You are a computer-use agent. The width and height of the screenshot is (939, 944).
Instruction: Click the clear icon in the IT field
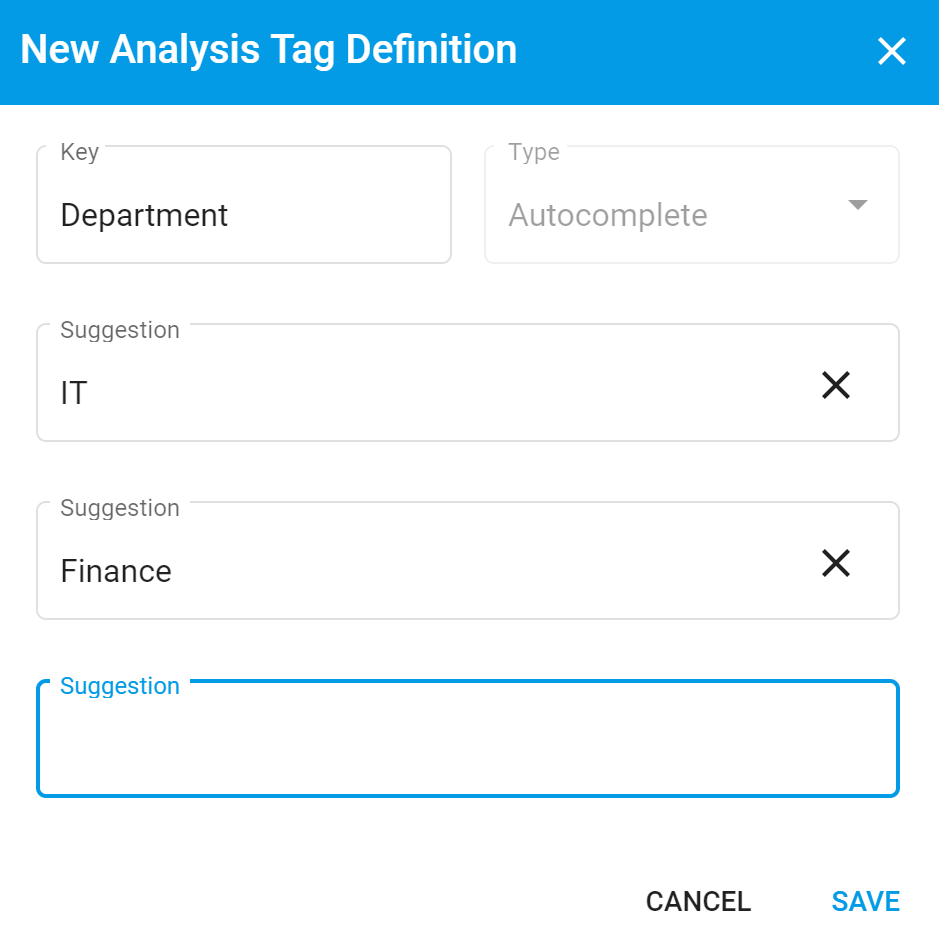[835, 384]
